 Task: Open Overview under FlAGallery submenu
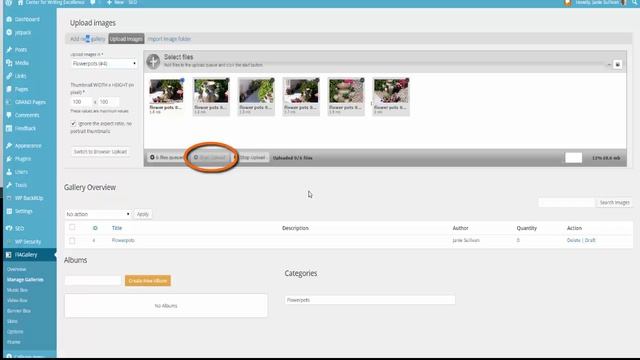click(x=16, y=269)
